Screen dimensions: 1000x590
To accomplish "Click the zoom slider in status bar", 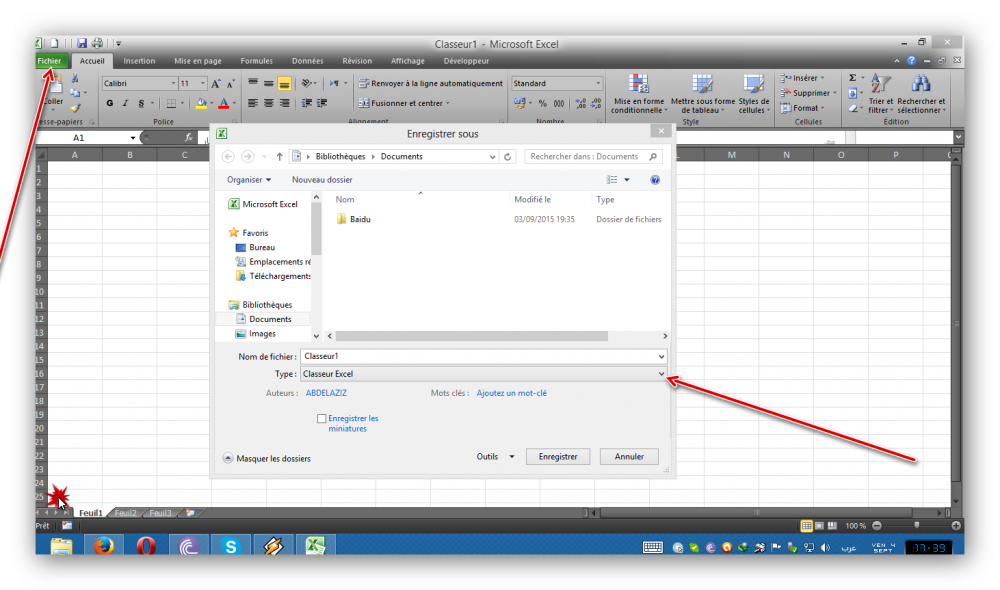I will pos(916,526).
